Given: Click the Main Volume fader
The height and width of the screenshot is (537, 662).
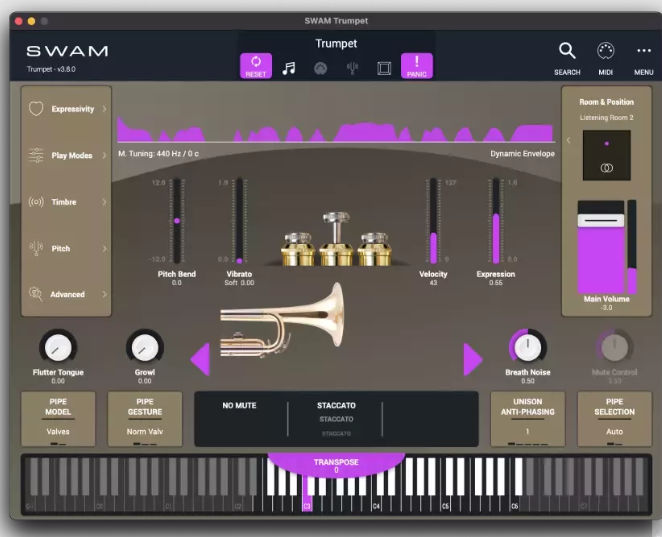Looking at the screenshot, I should [601, 247].
